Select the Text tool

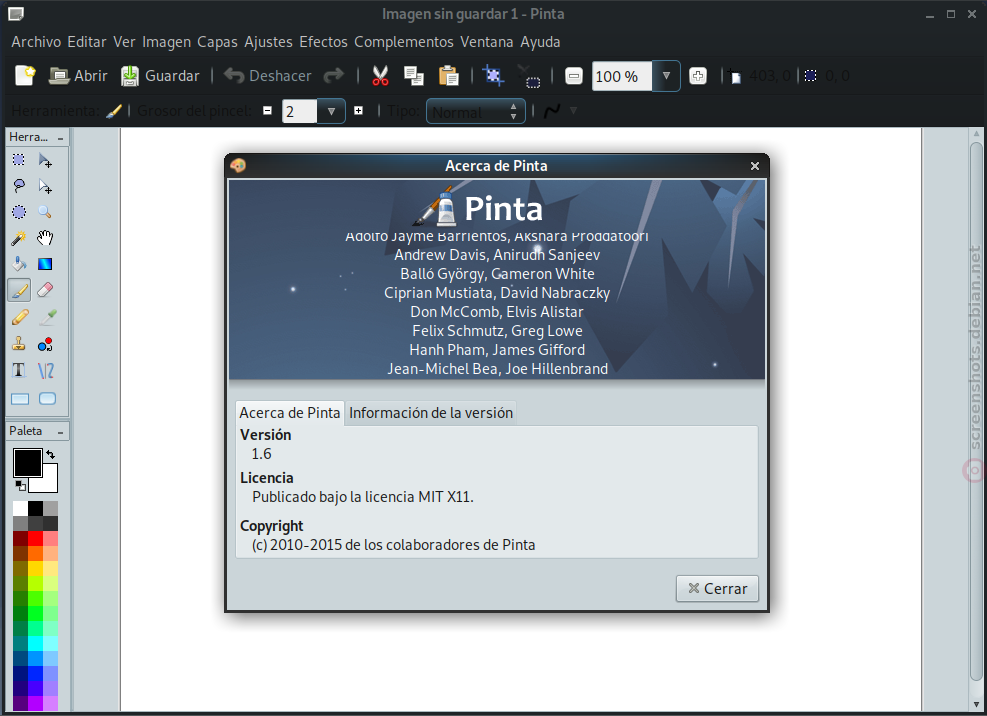19,370
